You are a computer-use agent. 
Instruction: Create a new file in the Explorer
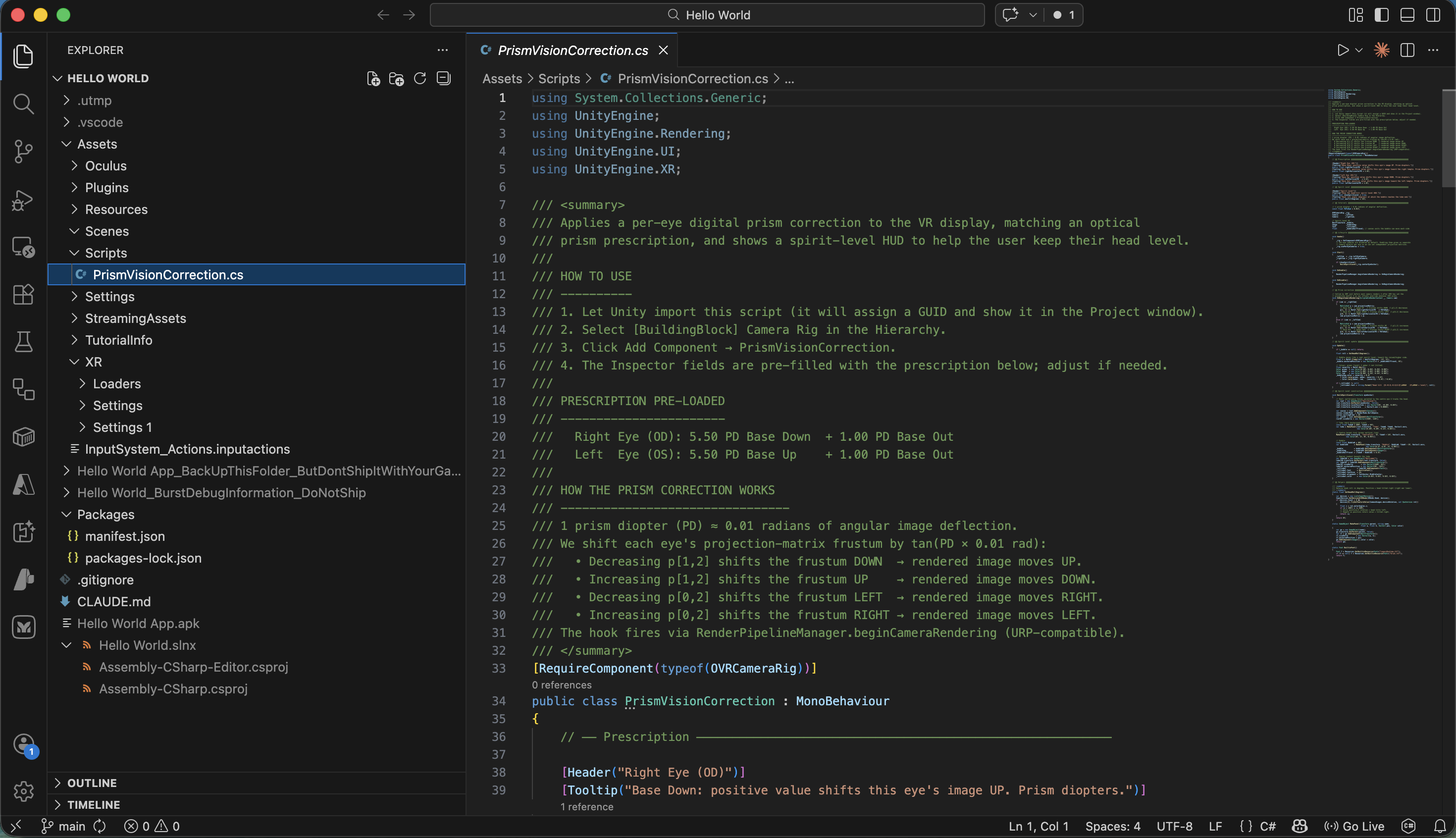click(373, 78)
